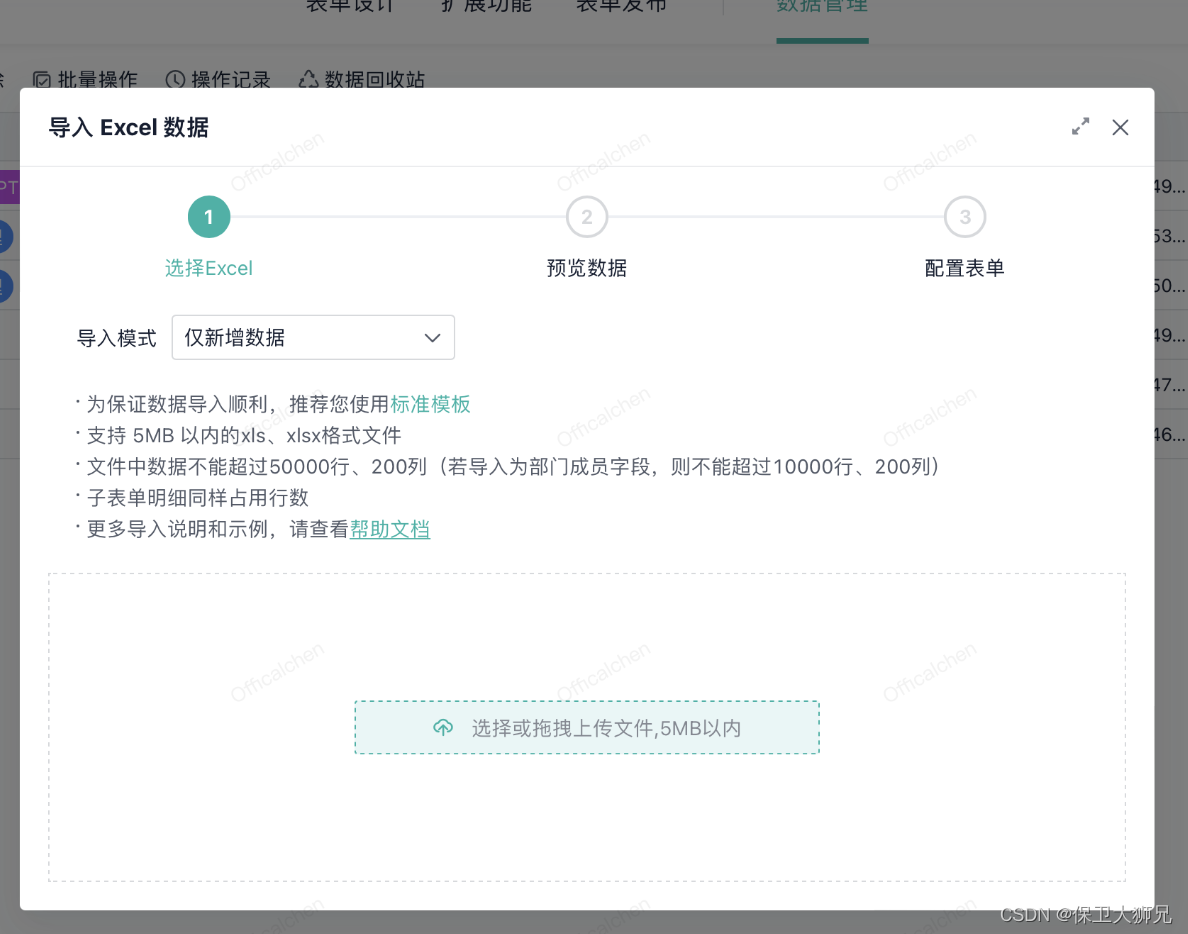Image resolution: width=1188 pixels, height=934 pixels.
Task: Click the 选择Excel step label
Action: click(209, 268)
